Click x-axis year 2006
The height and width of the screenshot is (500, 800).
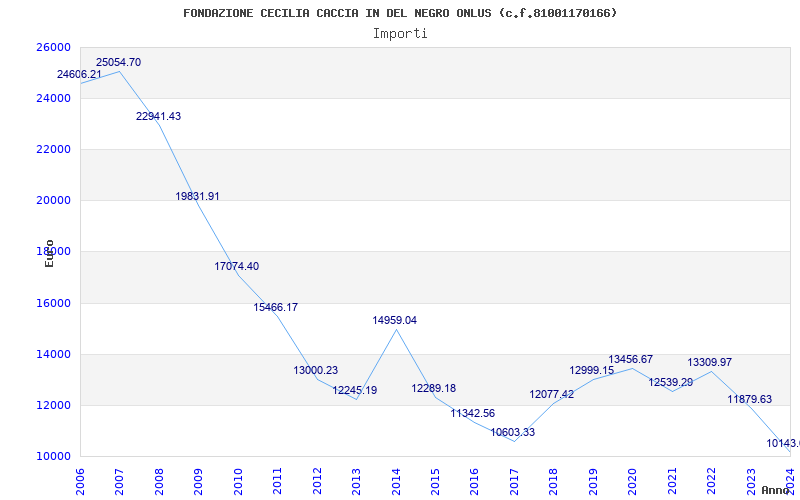point(80,482)
